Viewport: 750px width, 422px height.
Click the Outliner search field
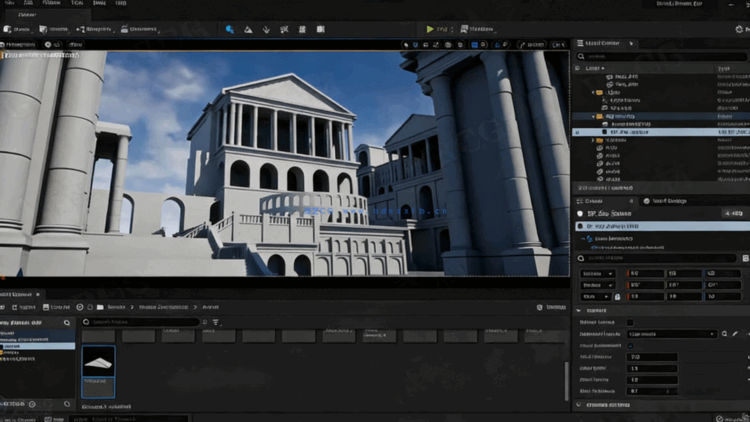tap(662, 56)
